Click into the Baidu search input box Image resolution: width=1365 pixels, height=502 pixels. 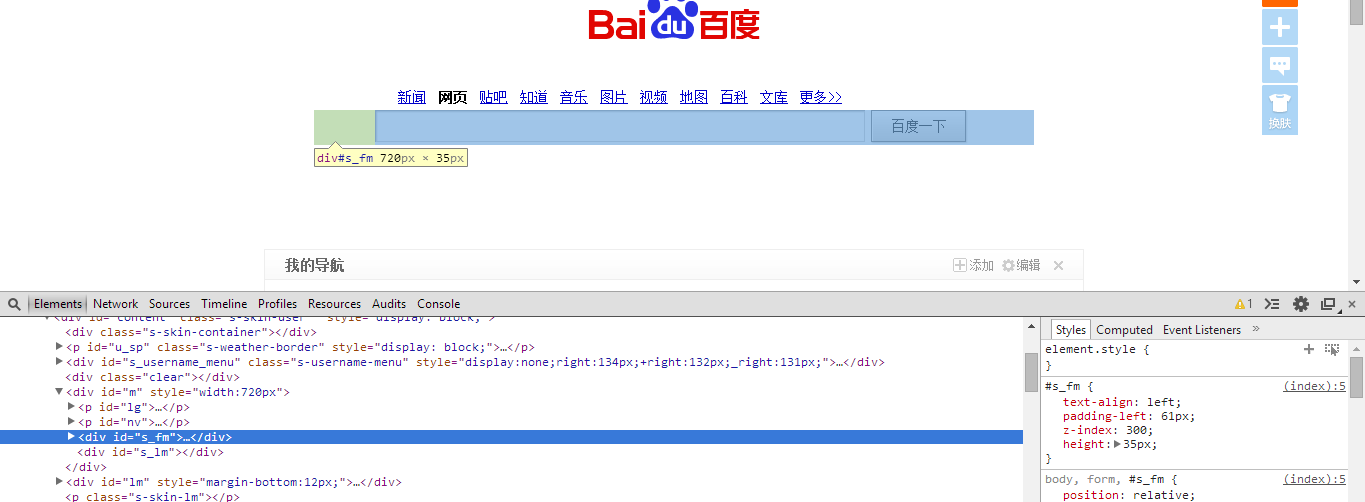pyautogui.click(x=620, y=126)
